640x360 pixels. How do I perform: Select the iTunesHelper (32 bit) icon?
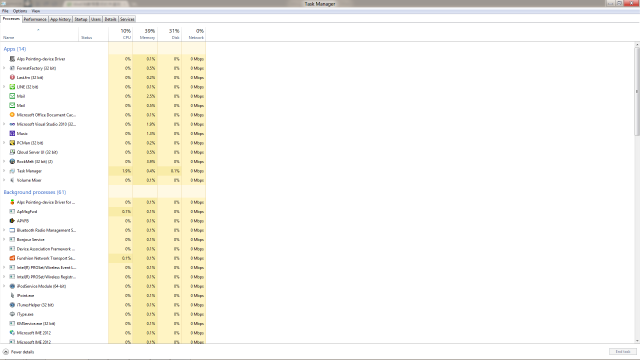coord(12,305)
